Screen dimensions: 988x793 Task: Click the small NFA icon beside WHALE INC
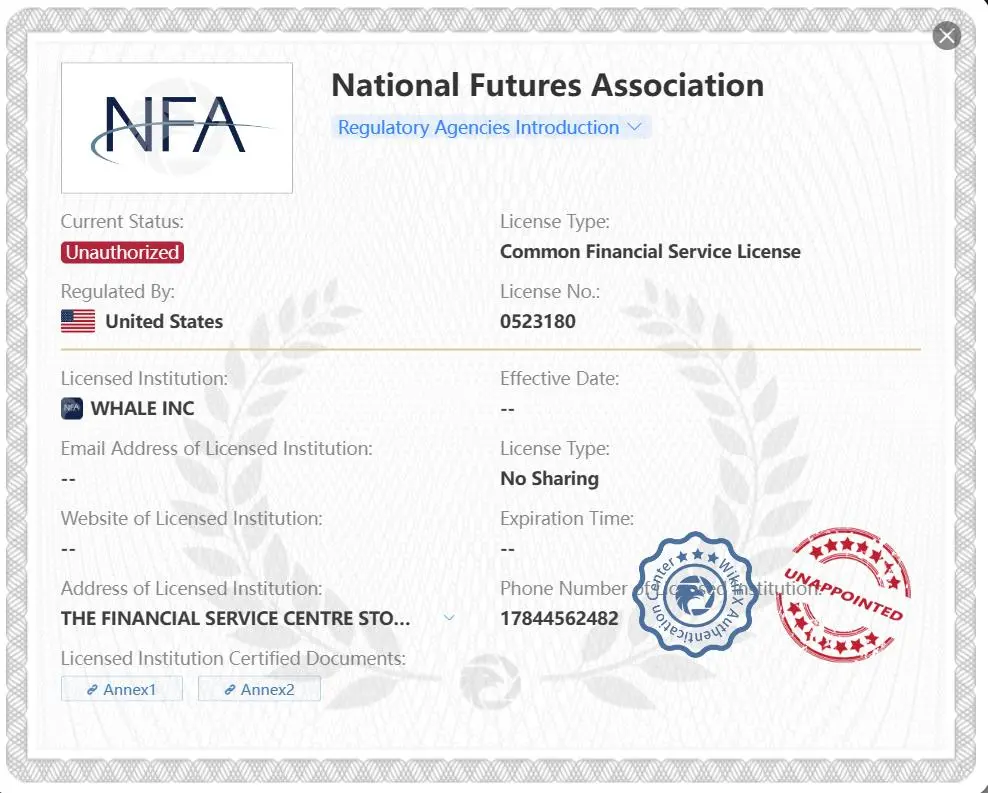click(x=72, y=408)
